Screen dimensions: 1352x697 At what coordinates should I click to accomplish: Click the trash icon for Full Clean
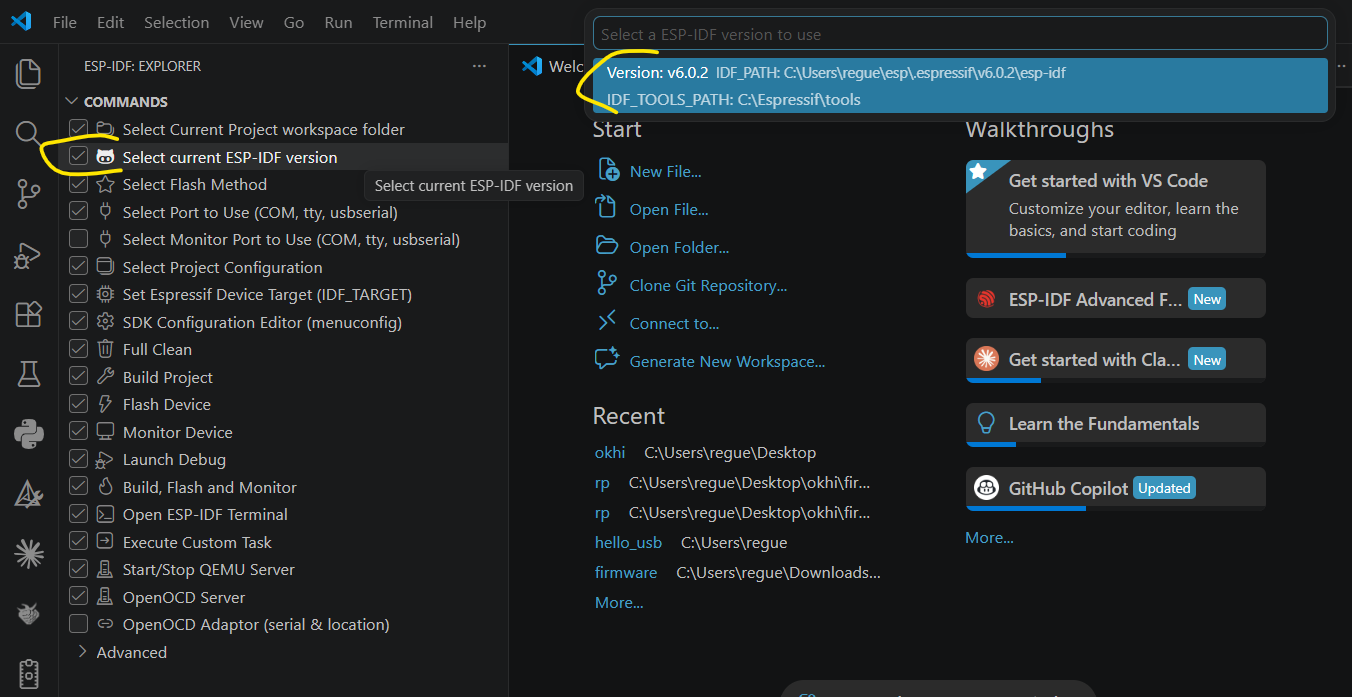[x=105, y=350]
